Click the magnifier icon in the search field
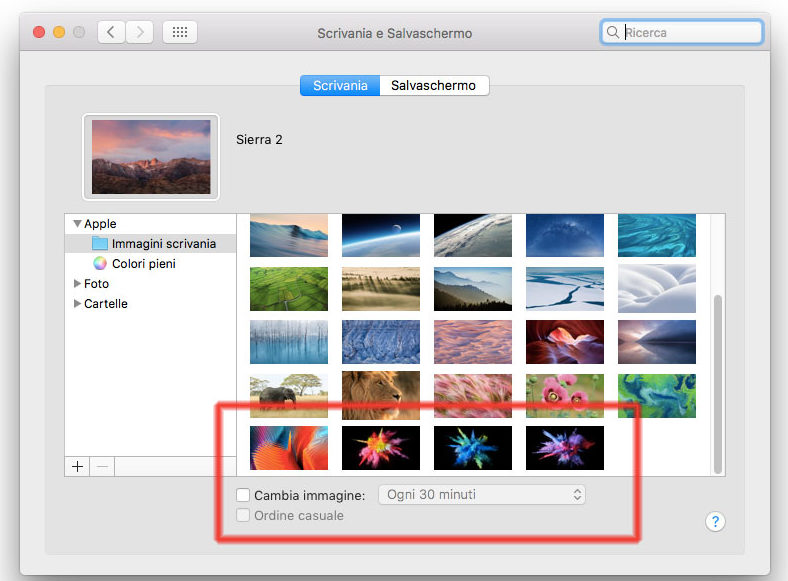This screenshot has width=788, height=581. coord(613,32)
